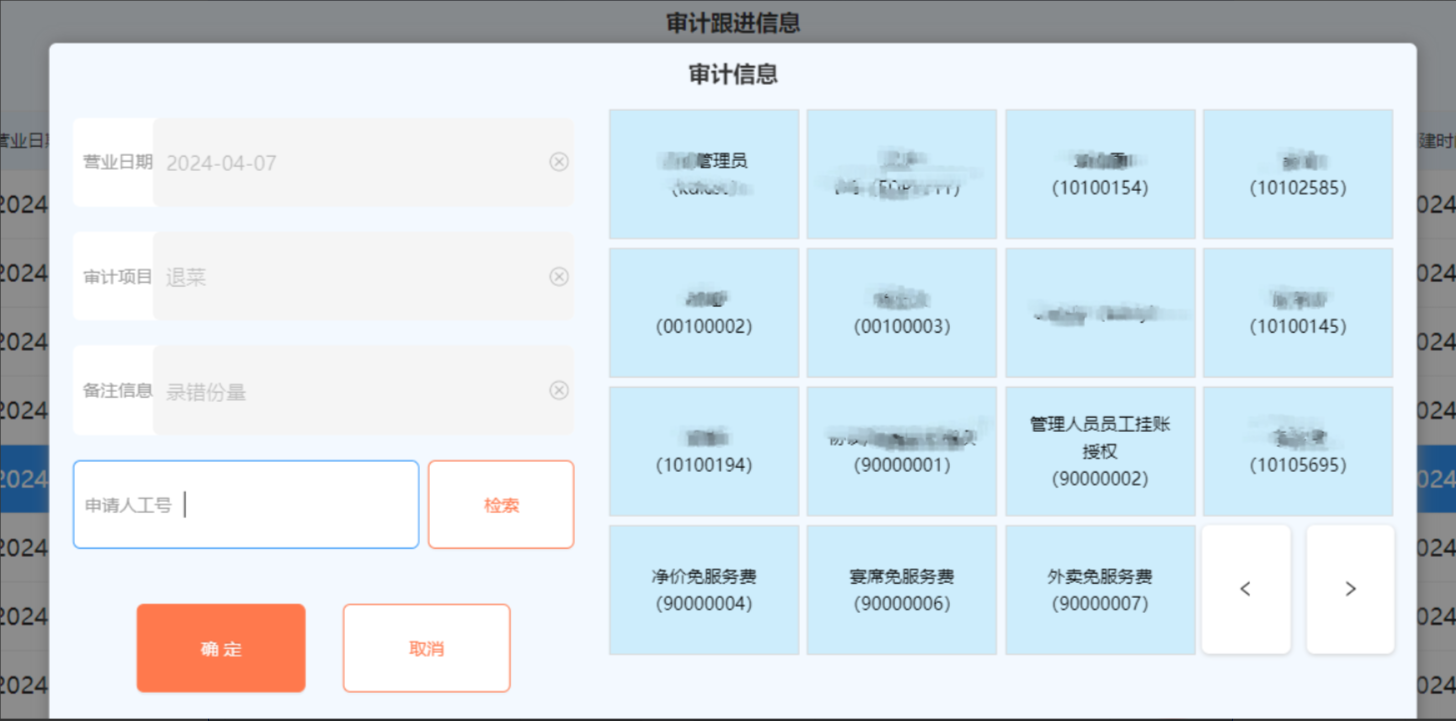The width and height of the screenshot is (1456, 721).
Task: Choose the 宴席免服务费 (90000006) tile
Action: coord(902,590)
